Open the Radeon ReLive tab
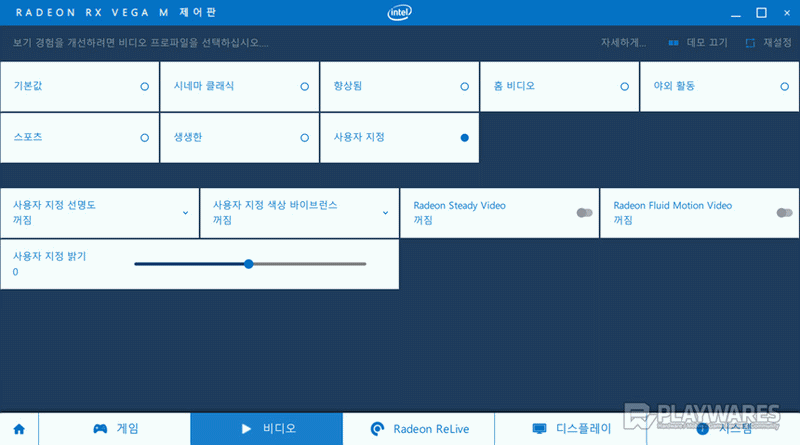Screen dimensions: 800x445 419,429
